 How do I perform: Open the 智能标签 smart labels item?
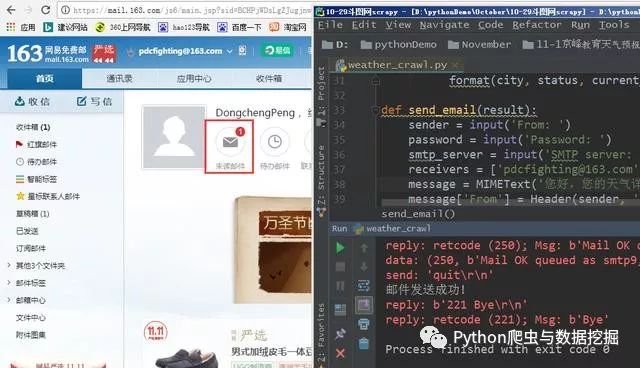[x=36, y=179]
